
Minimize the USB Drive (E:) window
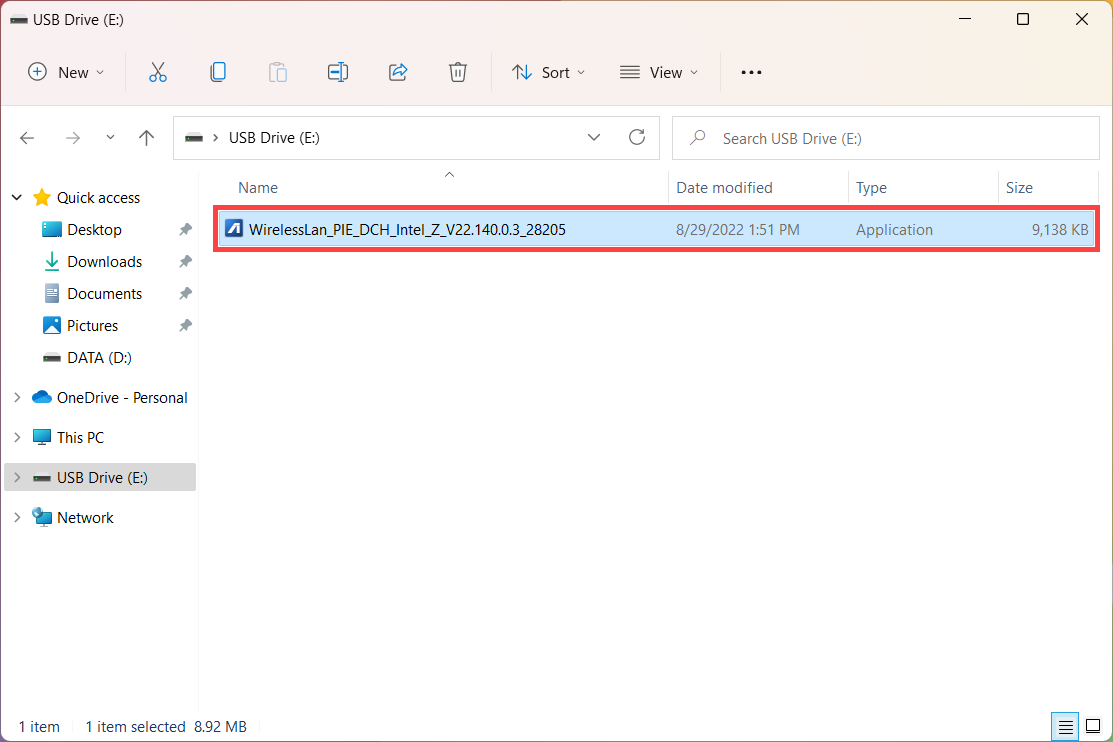[965, 19]
